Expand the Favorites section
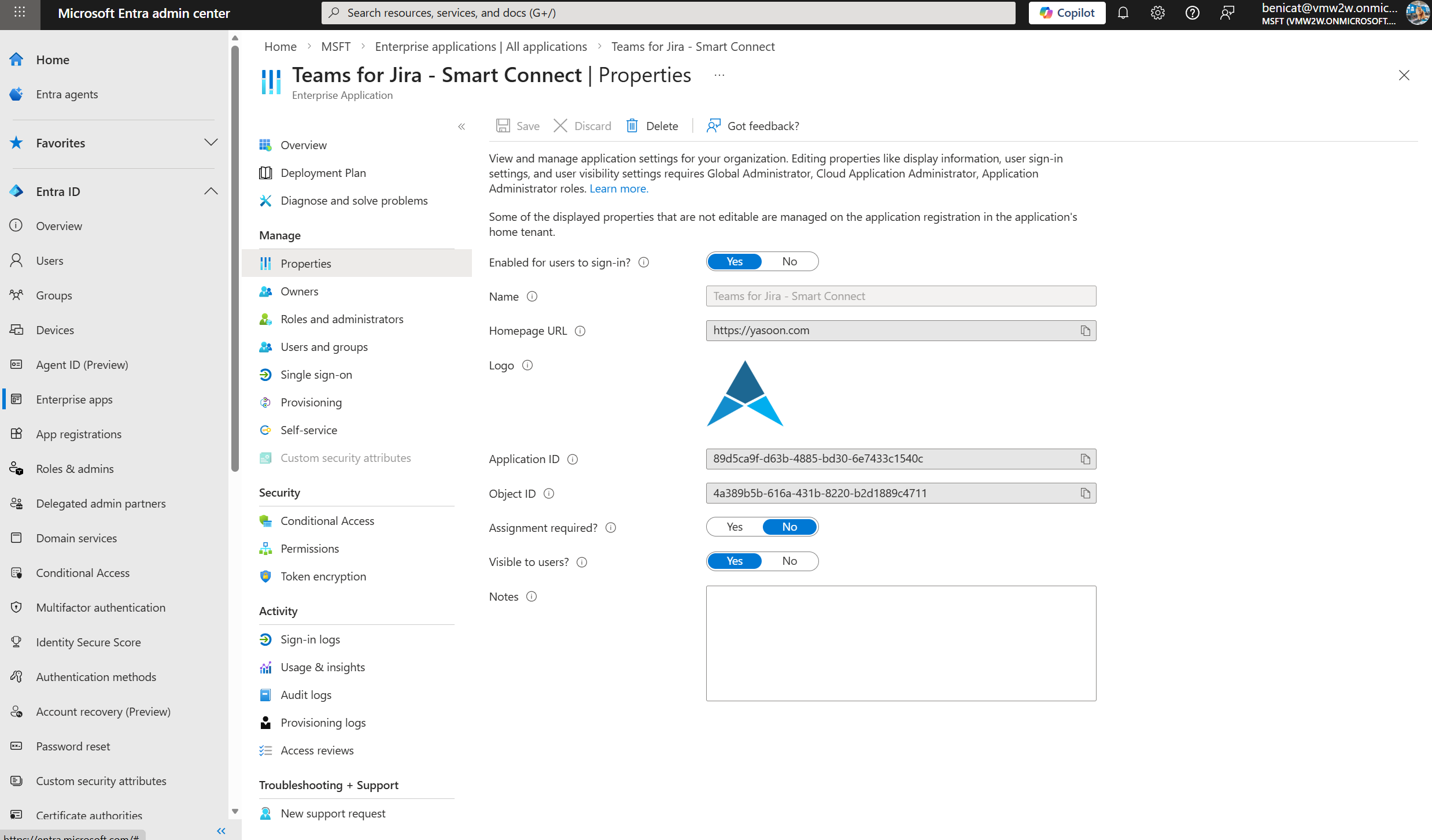This screenshot has height=840, width=1432. click(211, 142)
